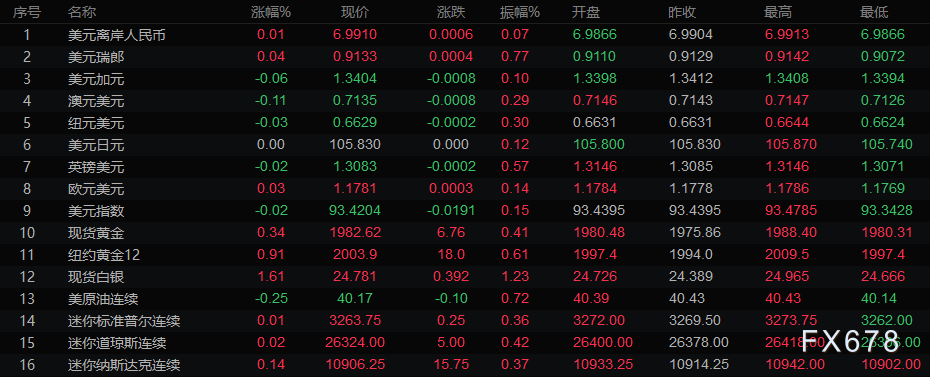Click the 振幅% column header
The width and height of the screenshot is (930, 377).
(x=520, y=12)
